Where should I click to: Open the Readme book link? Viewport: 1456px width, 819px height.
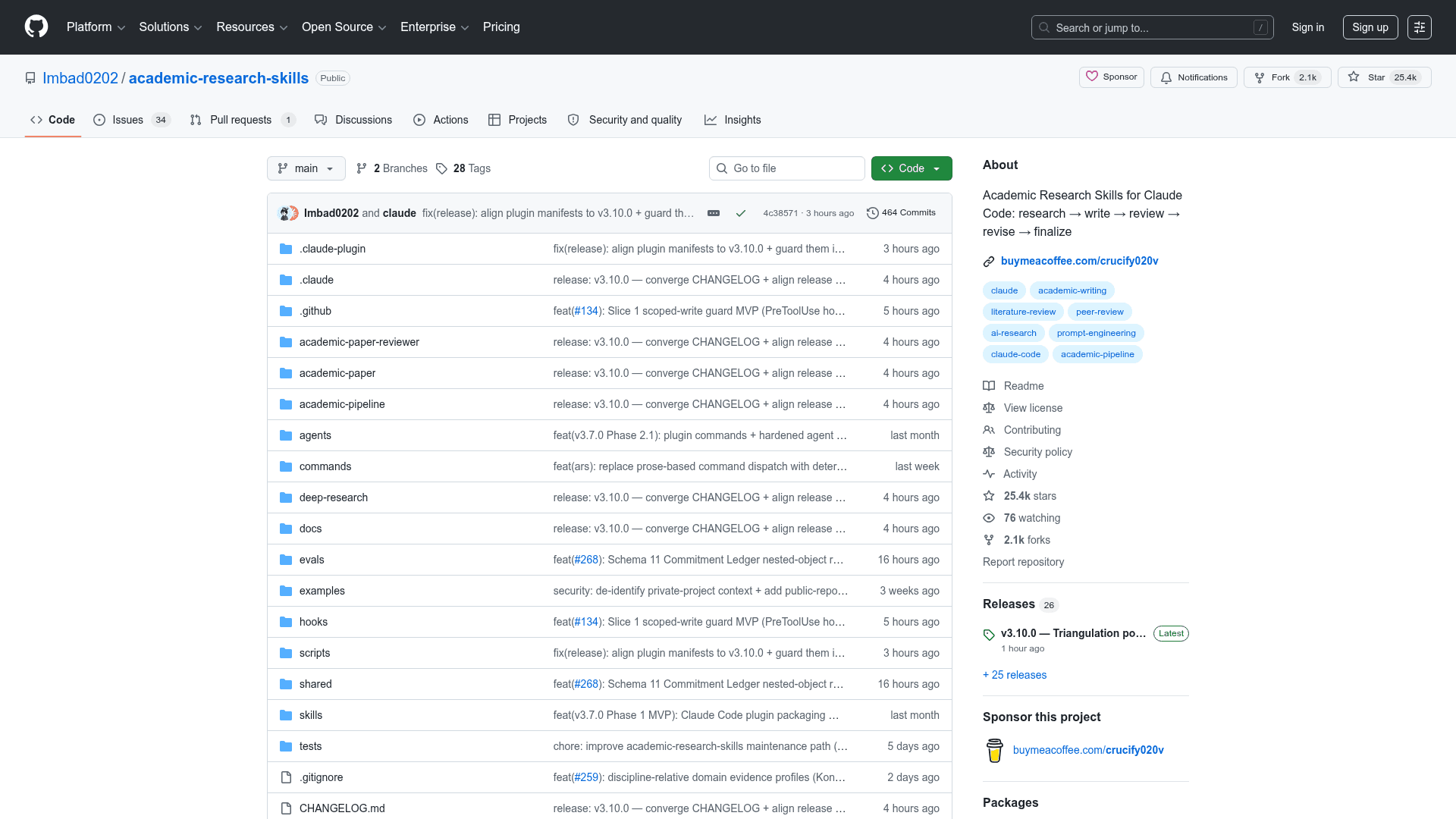(1013, 386)
